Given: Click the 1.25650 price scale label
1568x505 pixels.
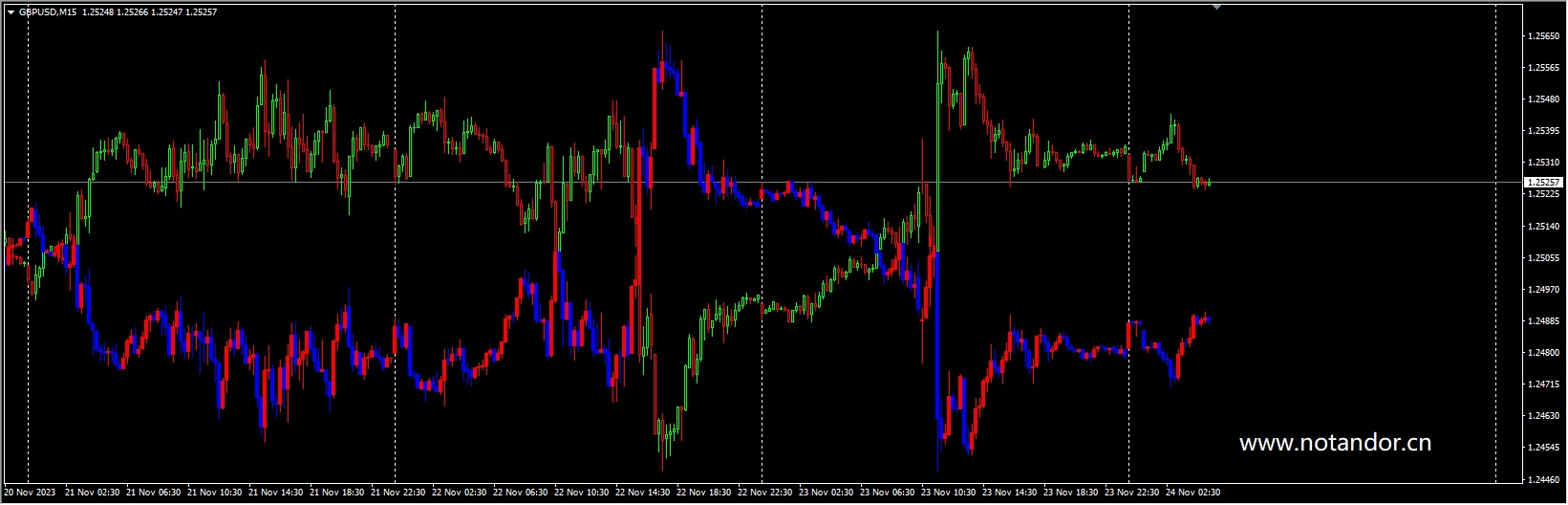Looking at the screenshot, I should [1545, 36].
